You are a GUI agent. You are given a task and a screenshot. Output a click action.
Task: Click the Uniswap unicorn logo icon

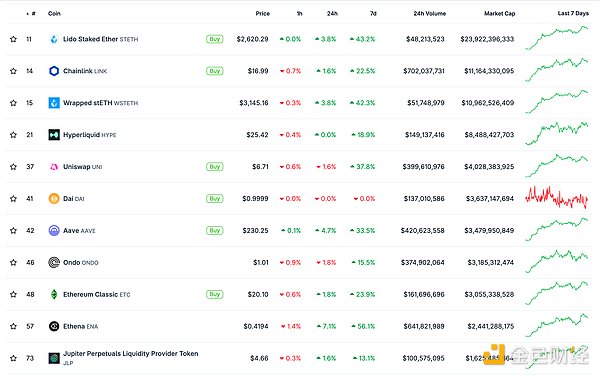[54, 167]
